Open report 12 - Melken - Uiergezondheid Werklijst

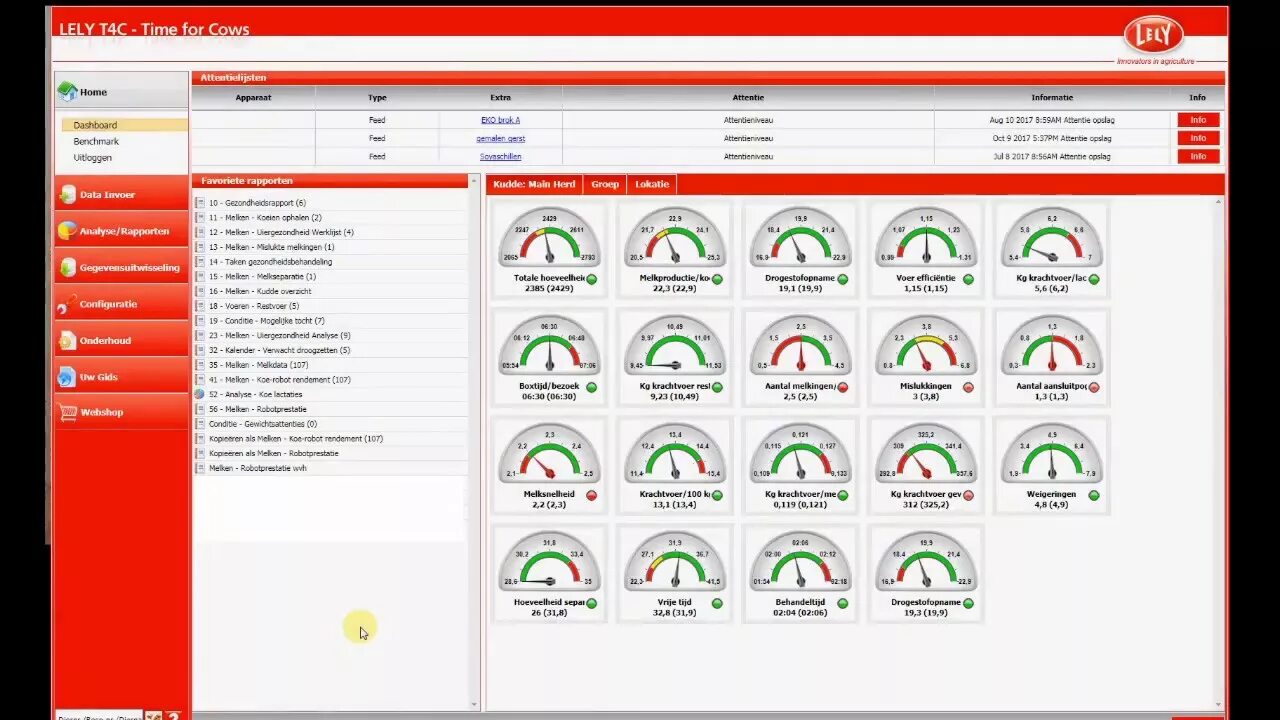coord(281,232)
